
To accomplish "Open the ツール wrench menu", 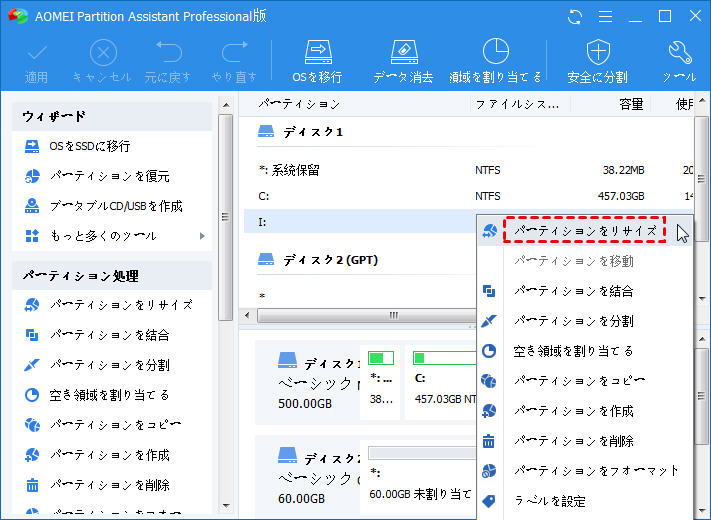I will click(679, 61).
